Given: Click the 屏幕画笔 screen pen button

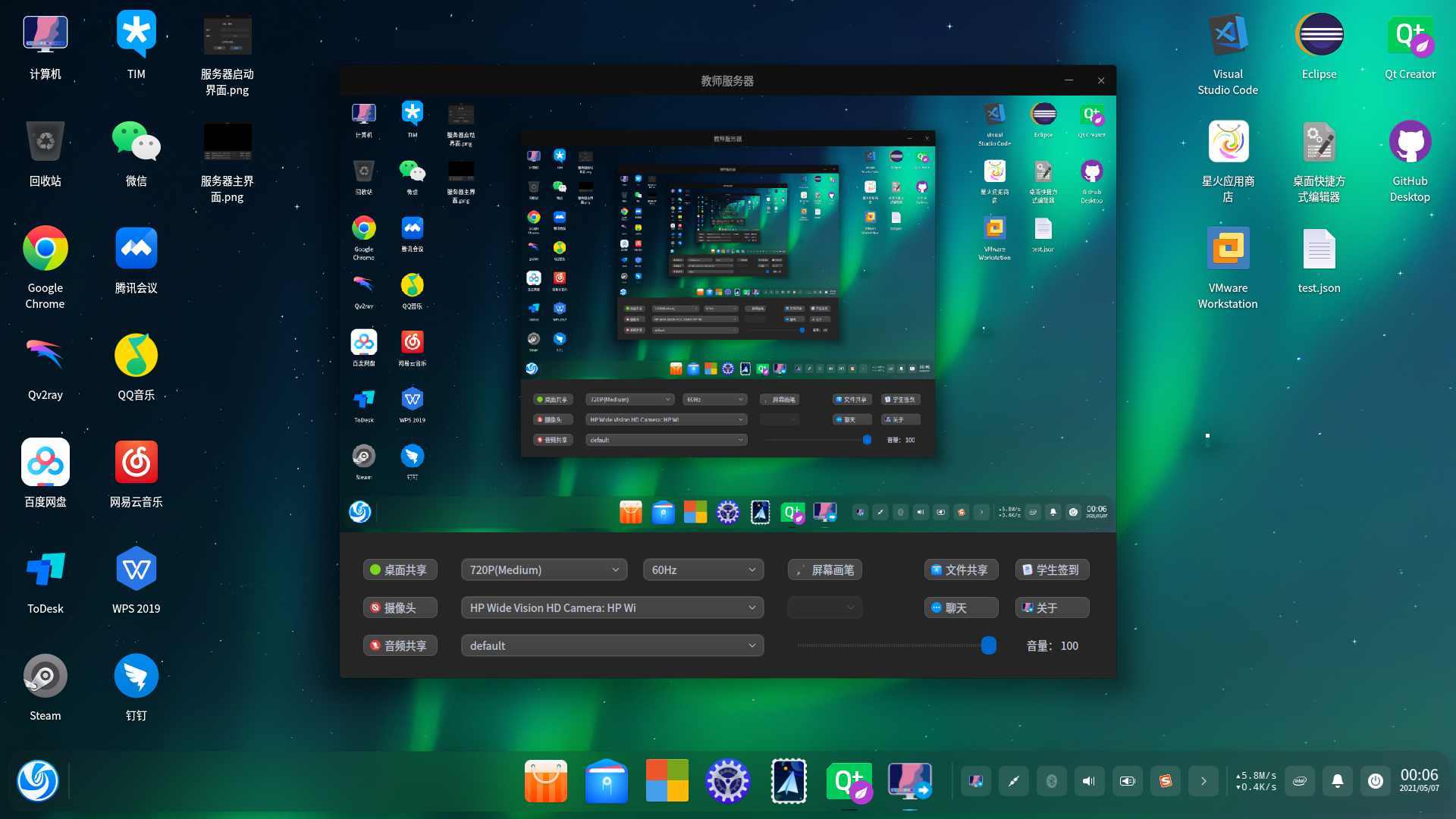Looking at the screenshot, I should (824, 570).
